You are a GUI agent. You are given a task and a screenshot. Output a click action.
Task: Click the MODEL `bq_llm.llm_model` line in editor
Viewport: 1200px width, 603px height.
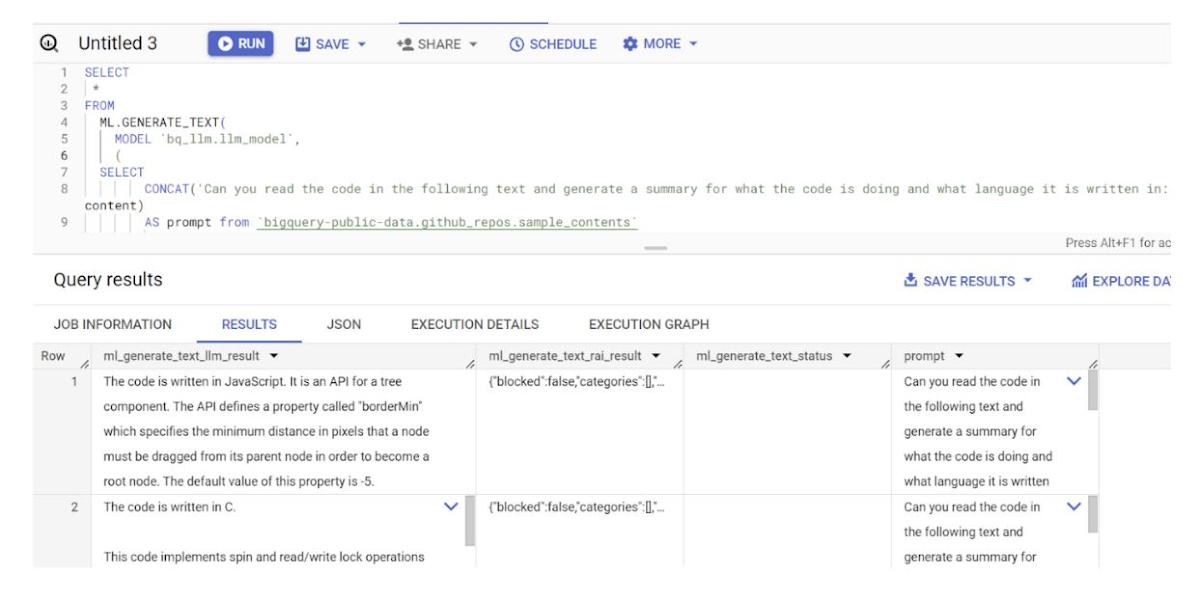(207, 139)
